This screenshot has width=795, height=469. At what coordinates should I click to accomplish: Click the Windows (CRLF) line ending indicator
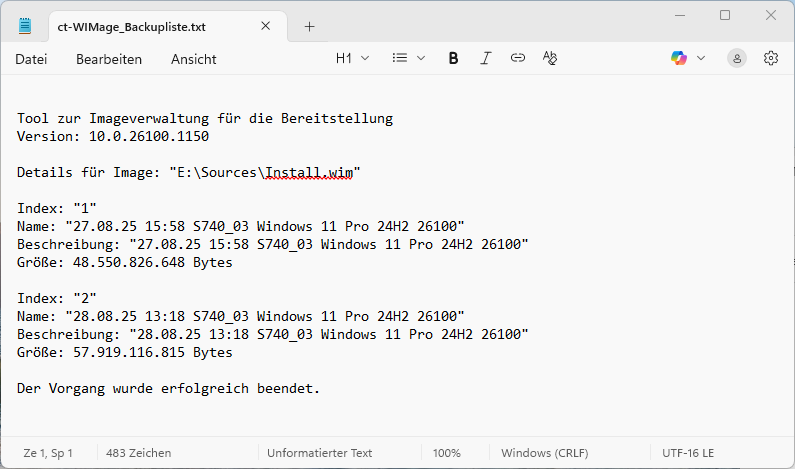[554, 453]
